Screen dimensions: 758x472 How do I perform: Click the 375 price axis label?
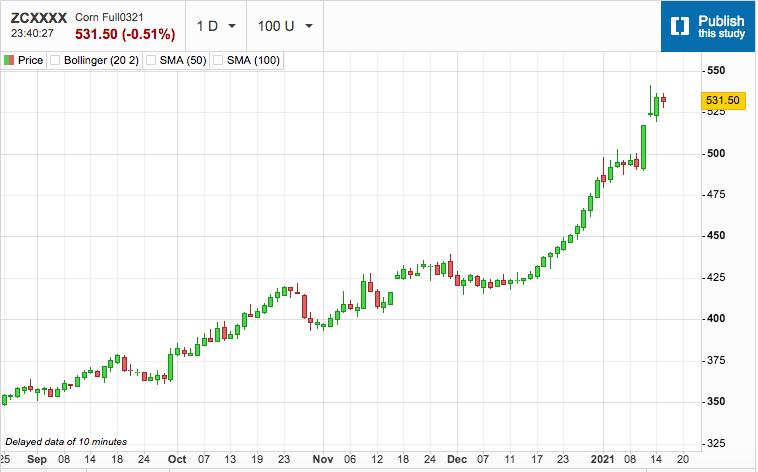tap(716, 360)
